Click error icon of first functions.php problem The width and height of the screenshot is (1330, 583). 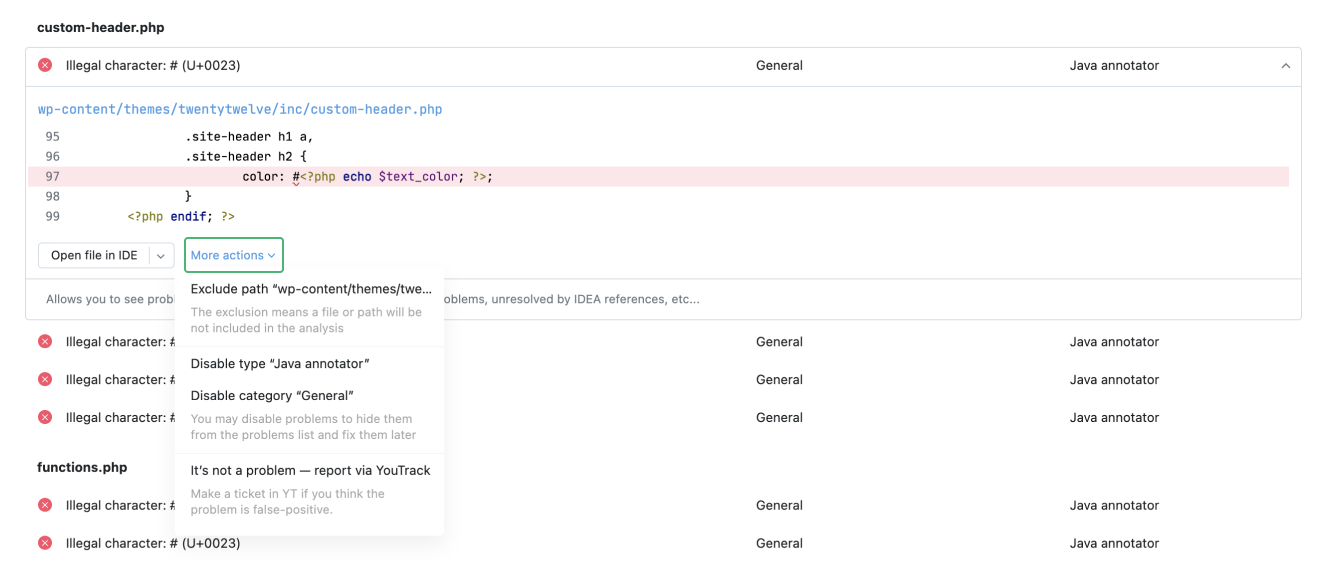pos(45,506)
